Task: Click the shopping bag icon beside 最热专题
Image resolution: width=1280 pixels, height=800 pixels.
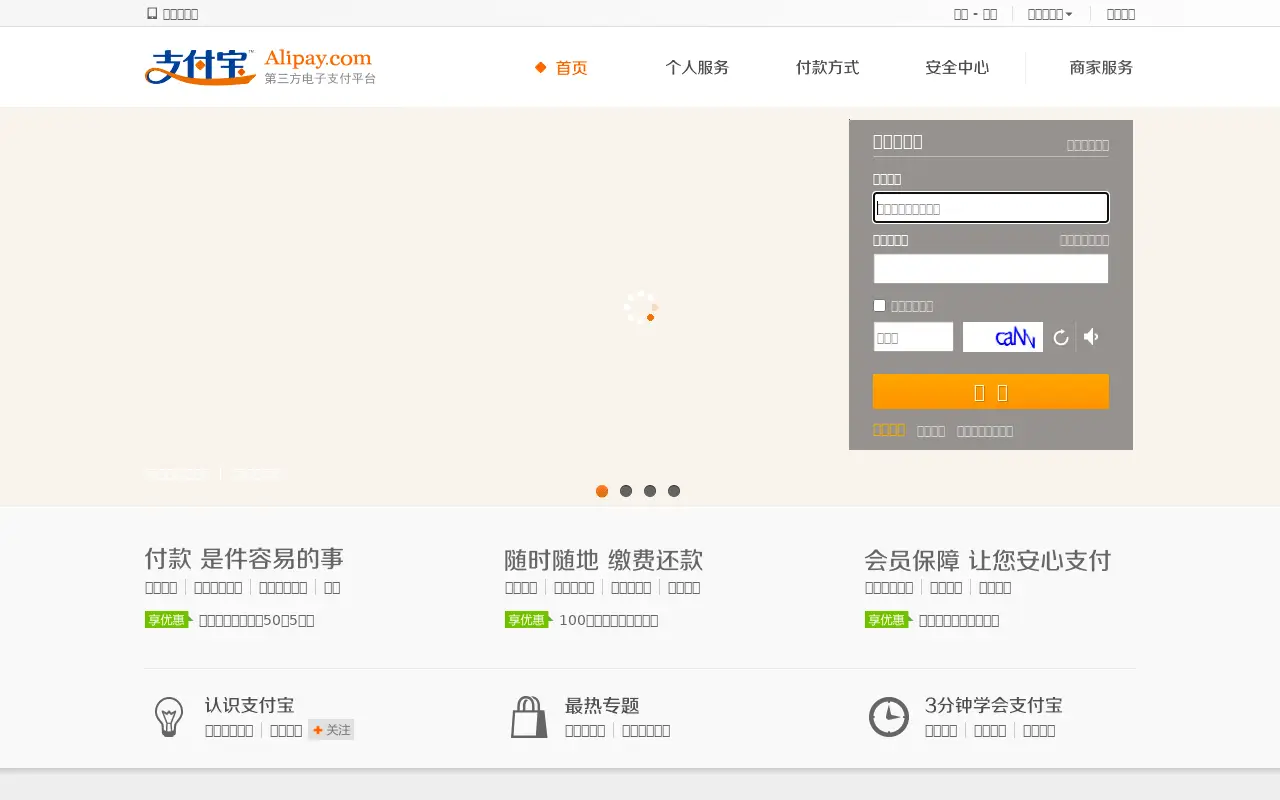Action: pyautogui.click(x=529, y=717)
